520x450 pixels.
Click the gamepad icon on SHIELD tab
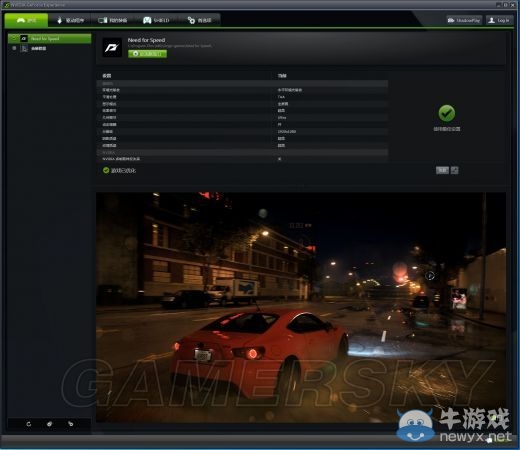pyautogui.click(x=147, y=20)
